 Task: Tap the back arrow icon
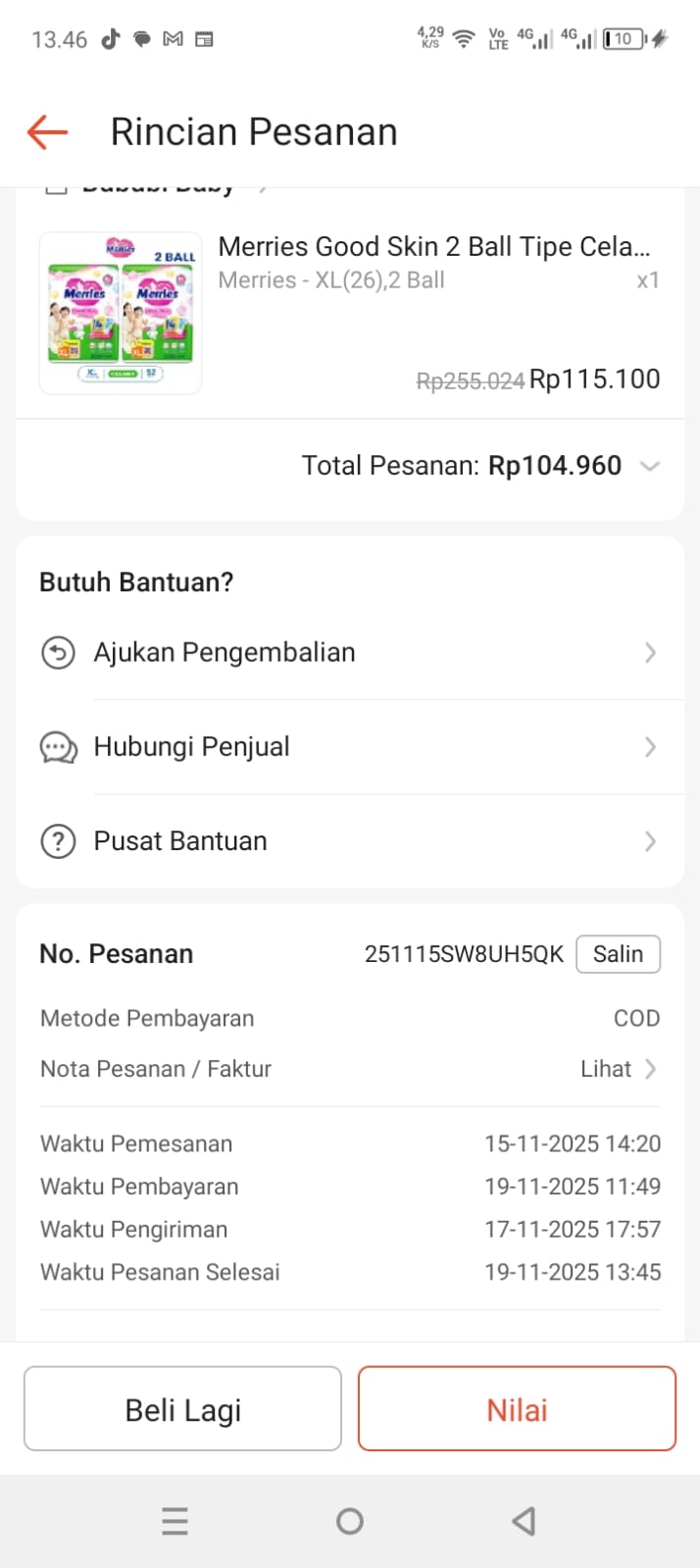[x=47, y=131]
